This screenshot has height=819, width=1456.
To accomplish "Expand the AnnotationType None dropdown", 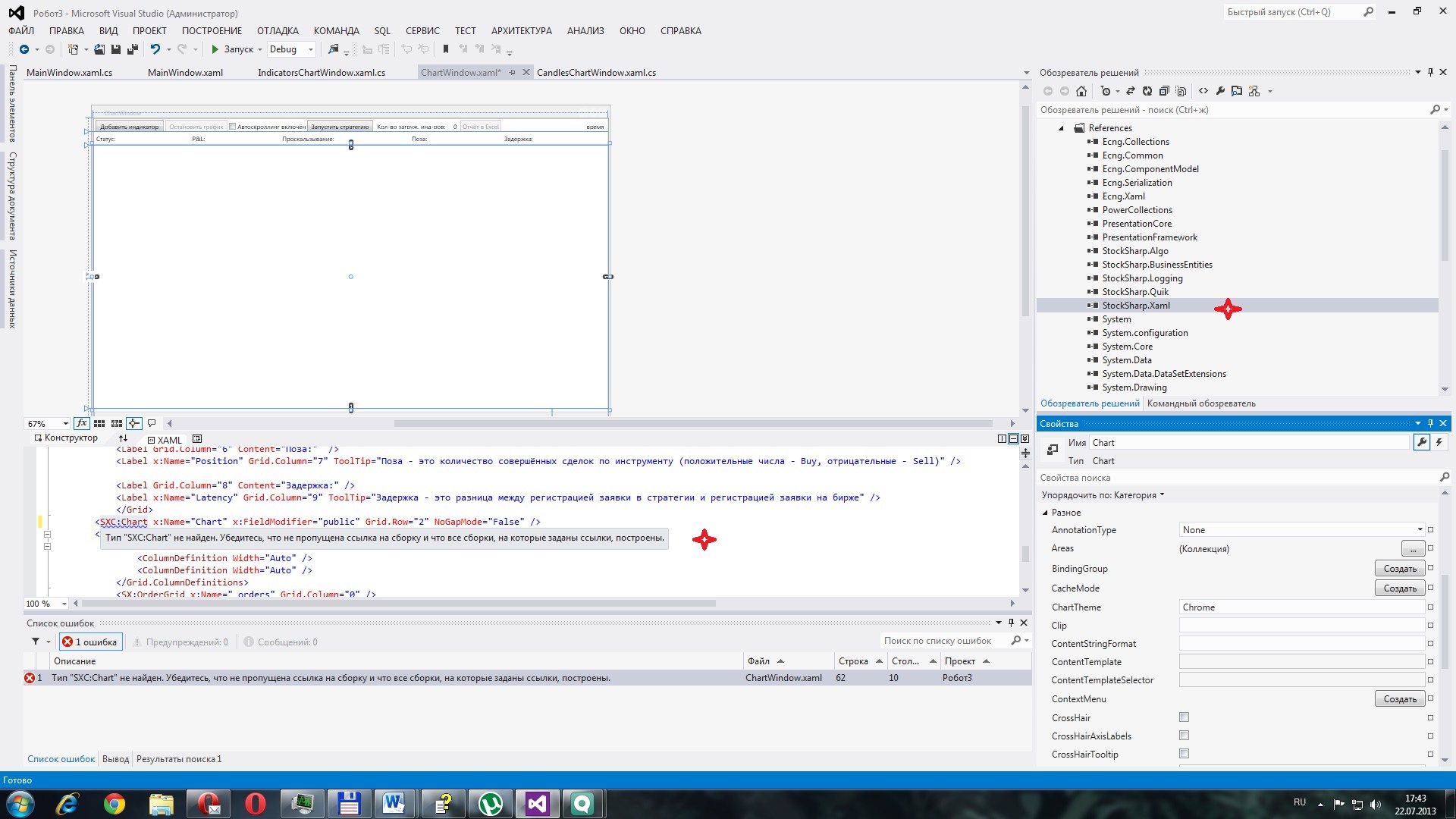I will pyautogui.click(x=1420, y=530).
